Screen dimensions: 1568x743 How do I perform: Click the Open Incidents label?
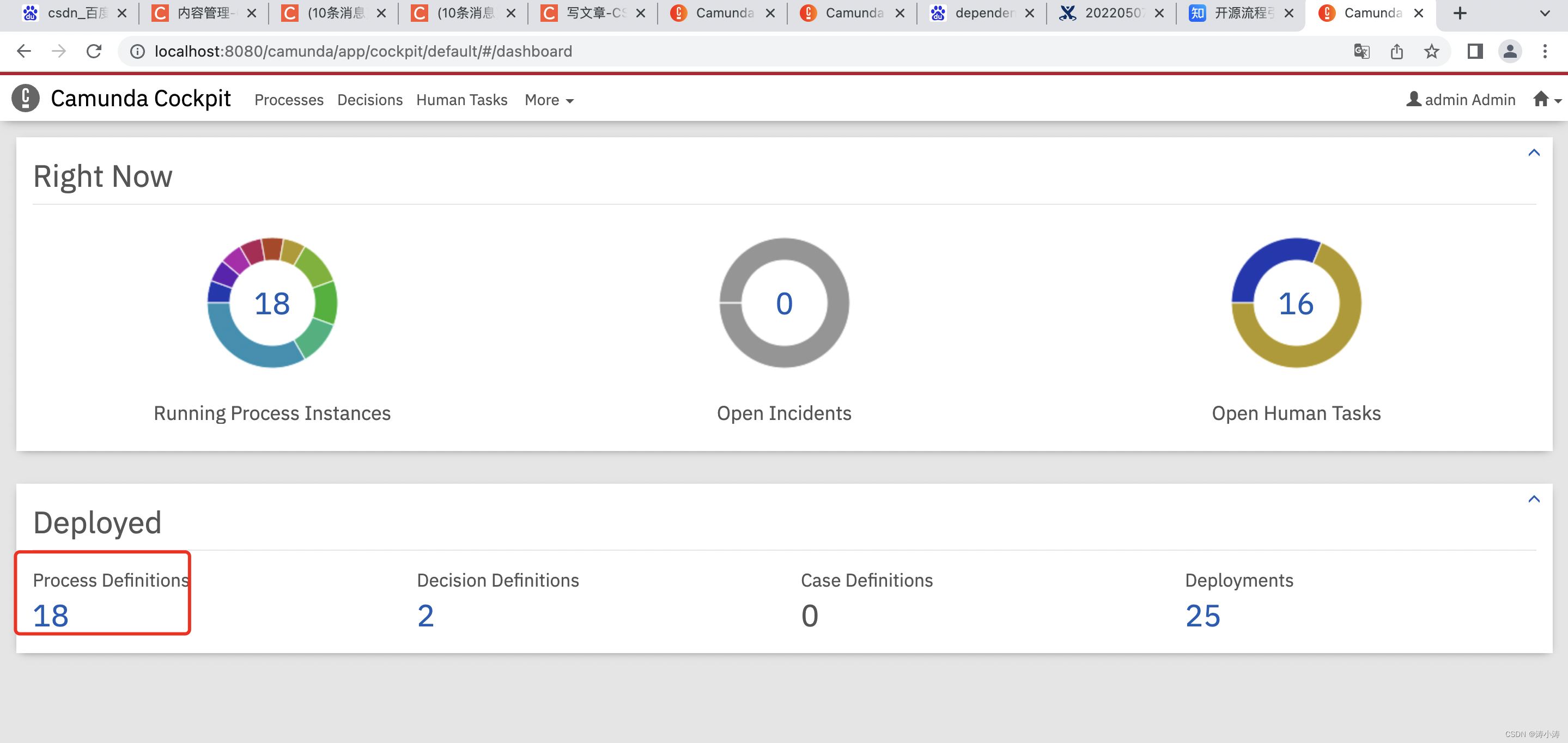pos(784,414)
